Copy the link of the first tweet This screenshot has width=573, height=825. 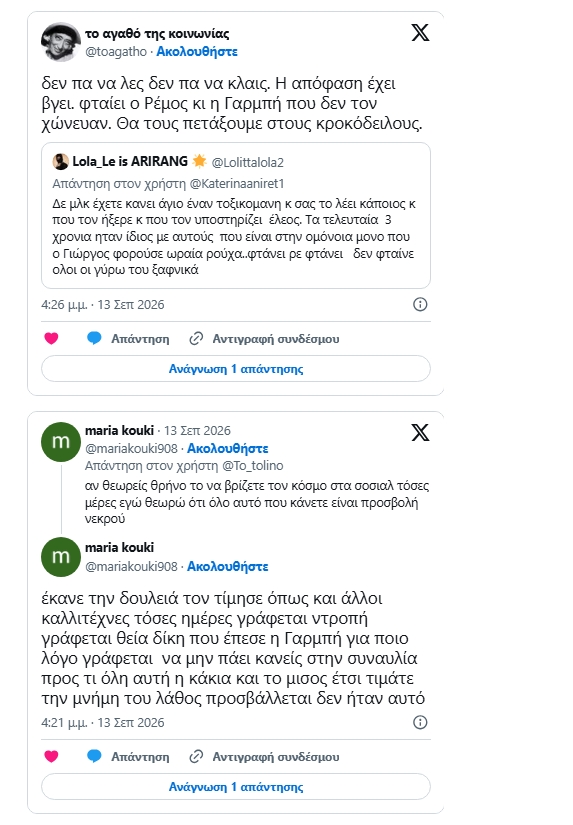pyautogui.click(x=264, y=339)
